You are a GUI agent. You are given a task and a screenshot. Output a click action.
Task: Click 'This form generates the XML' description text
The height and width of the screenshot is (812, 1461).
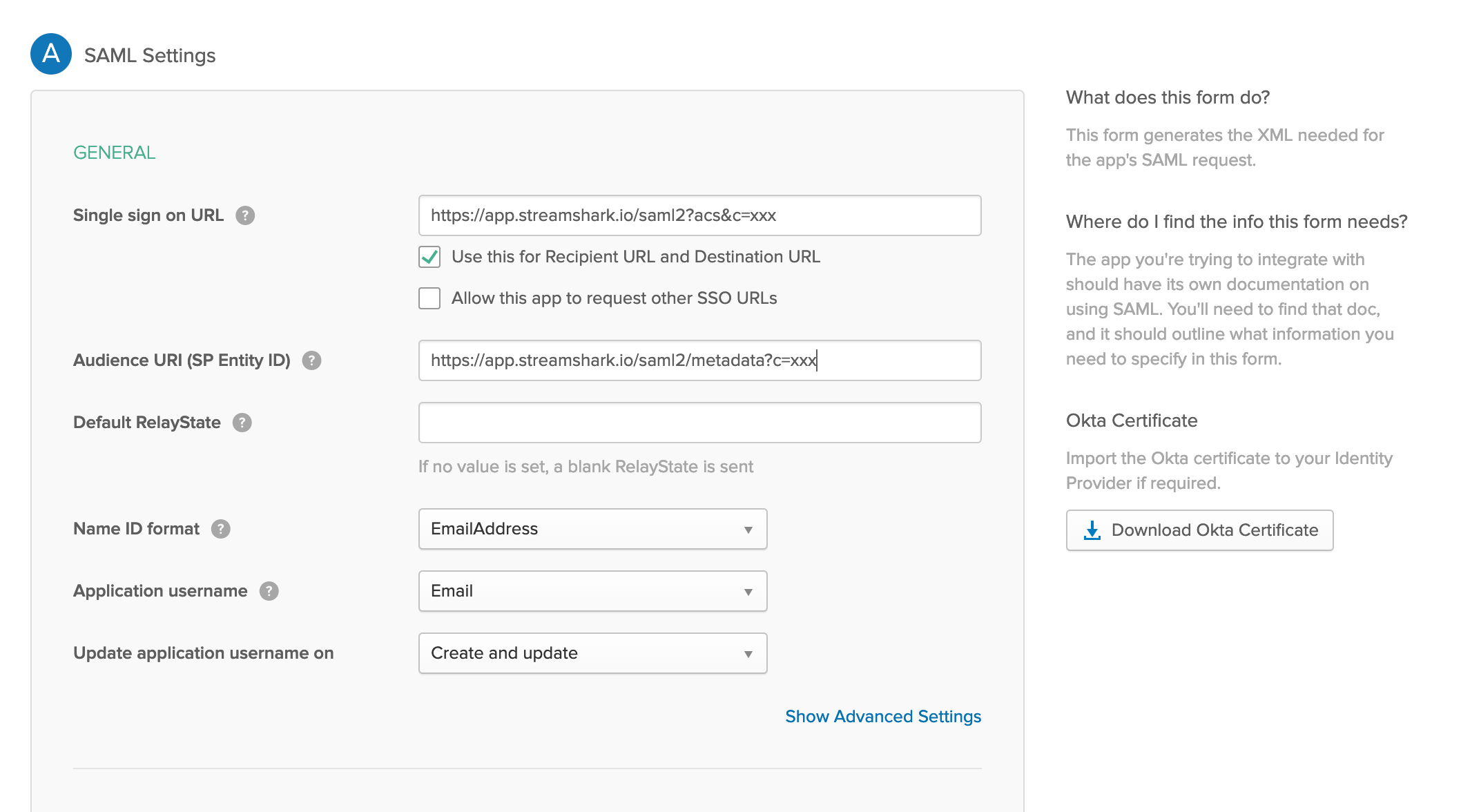[1225, 148]
